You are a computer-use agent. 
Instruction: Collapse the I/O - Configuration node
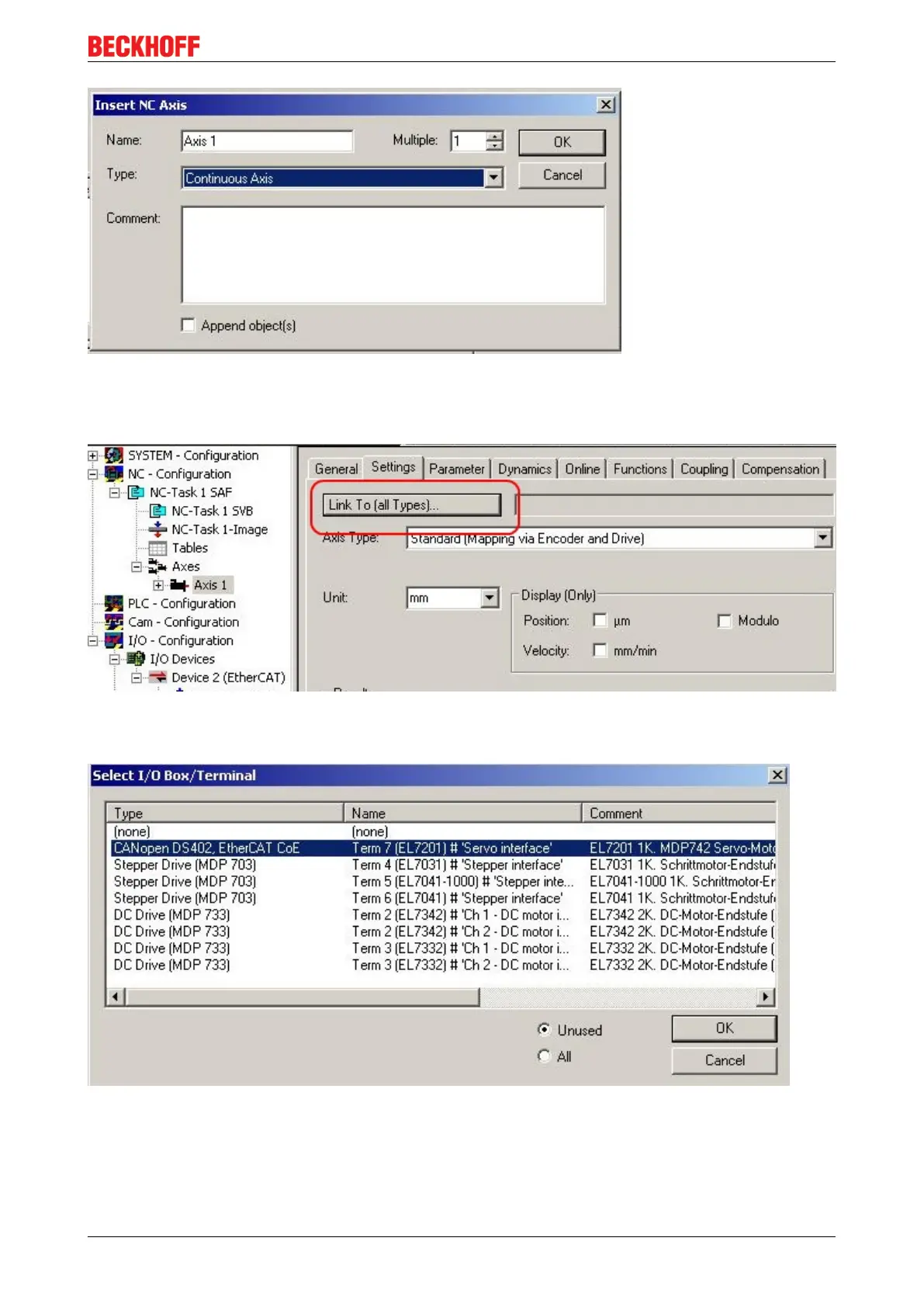pos(93,641)
